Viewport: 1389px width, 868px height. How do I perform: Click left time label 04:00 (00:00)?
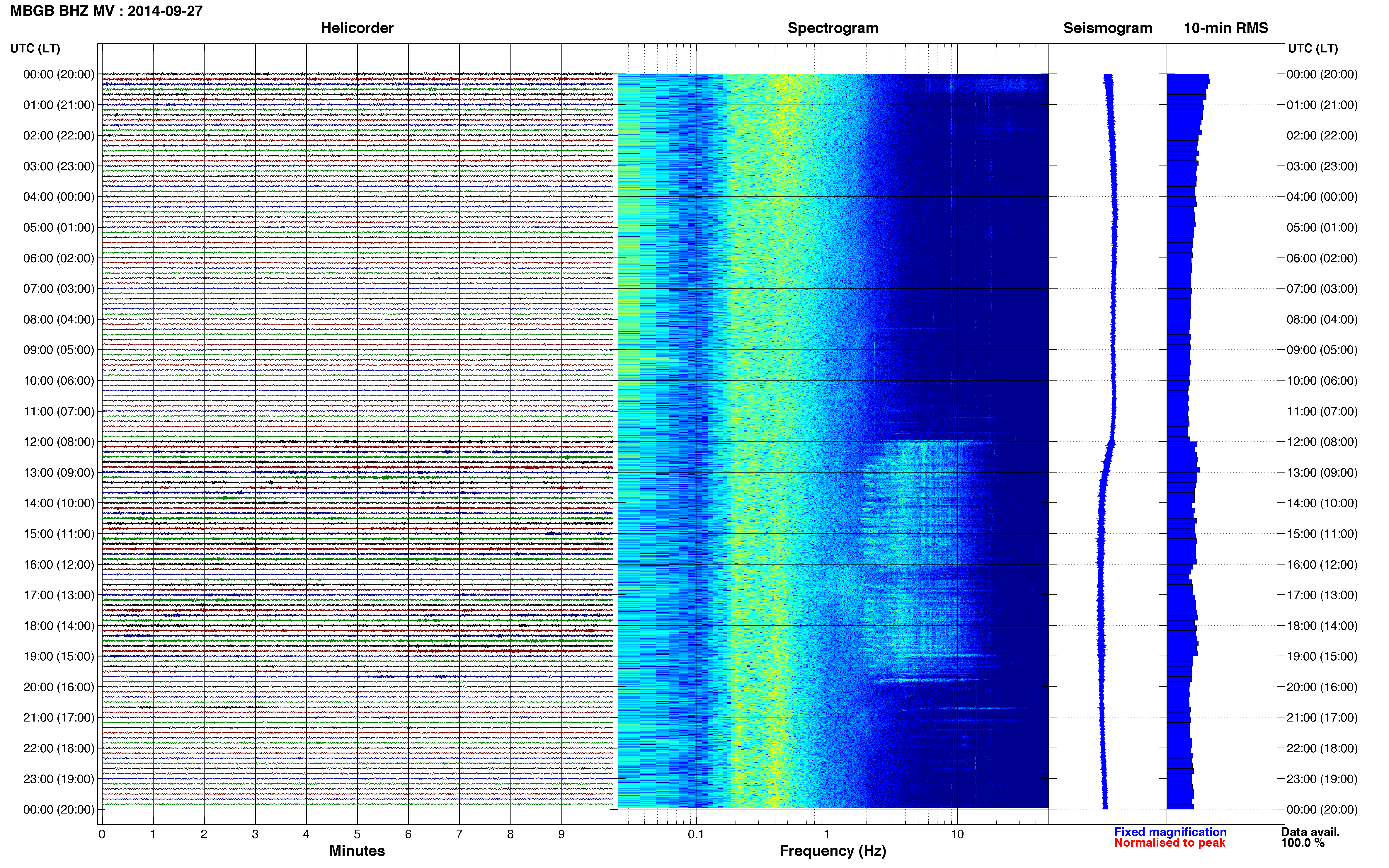coord(59,197)
